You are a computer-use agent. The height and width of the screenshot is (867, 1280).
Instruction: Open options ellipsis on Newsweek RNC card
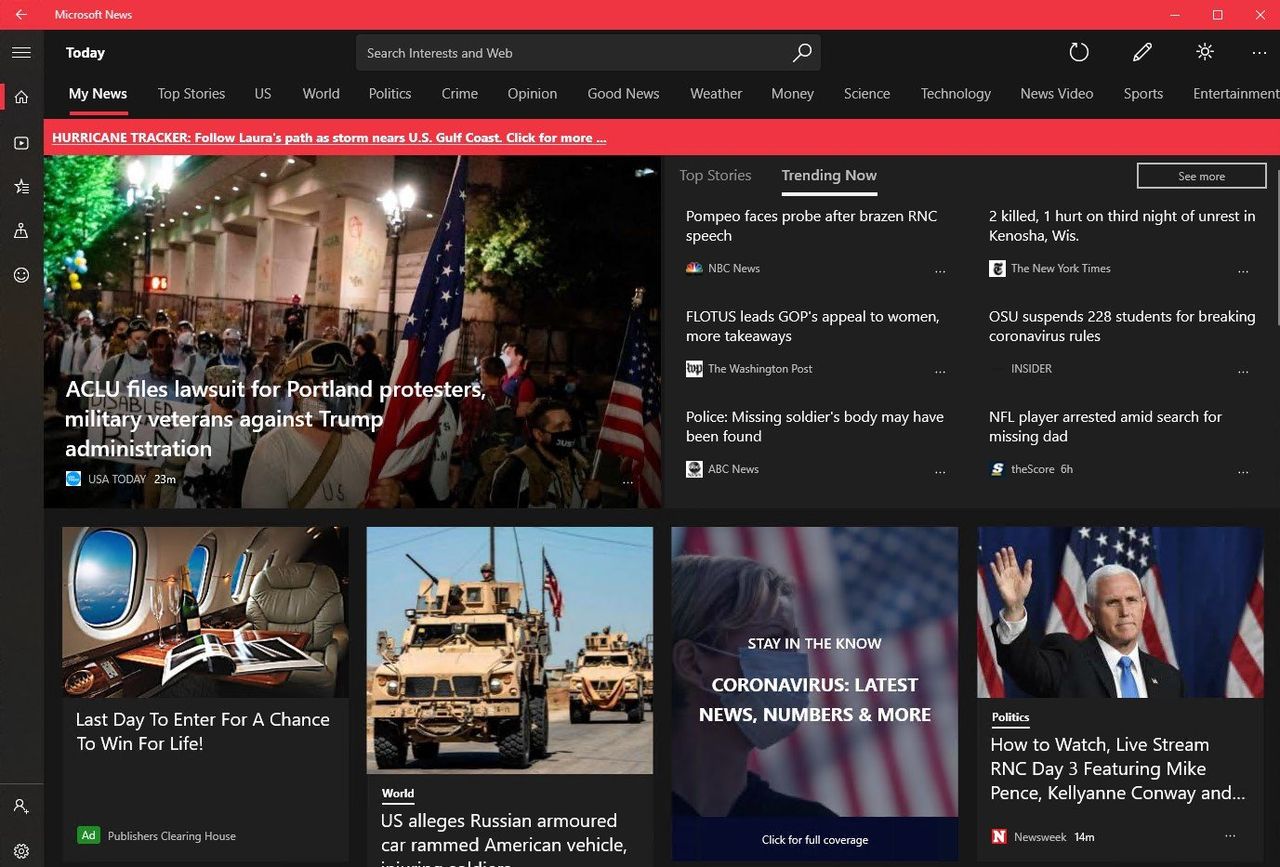click(1230, 836)
